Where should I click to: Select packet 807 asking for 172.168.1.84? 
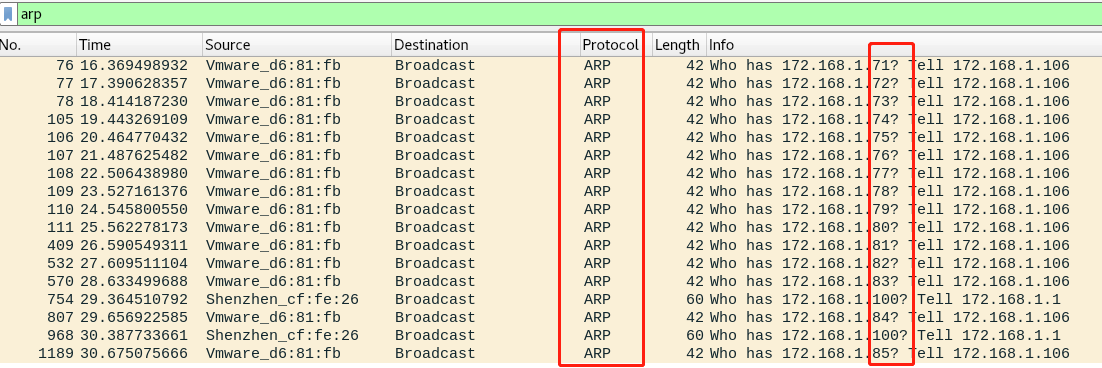pyautogui.click(x=551, y=317)
